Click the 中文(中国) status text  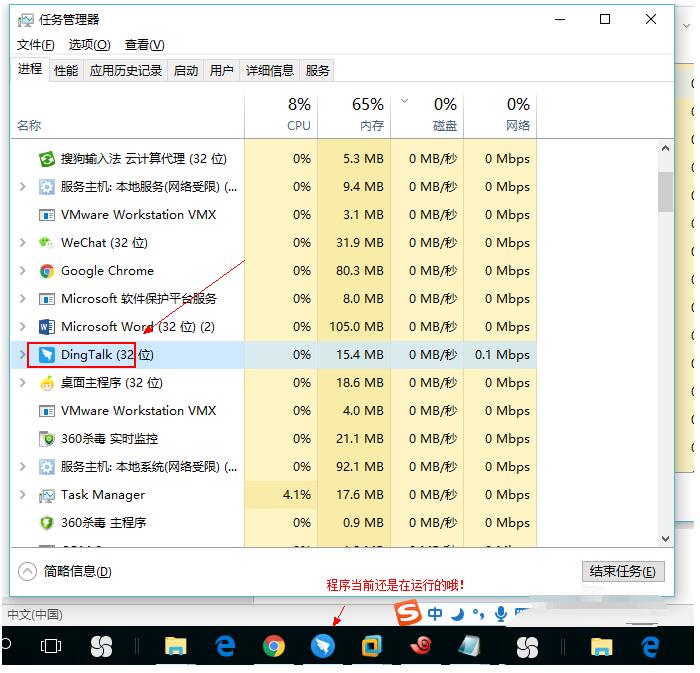tap(35, 615)
